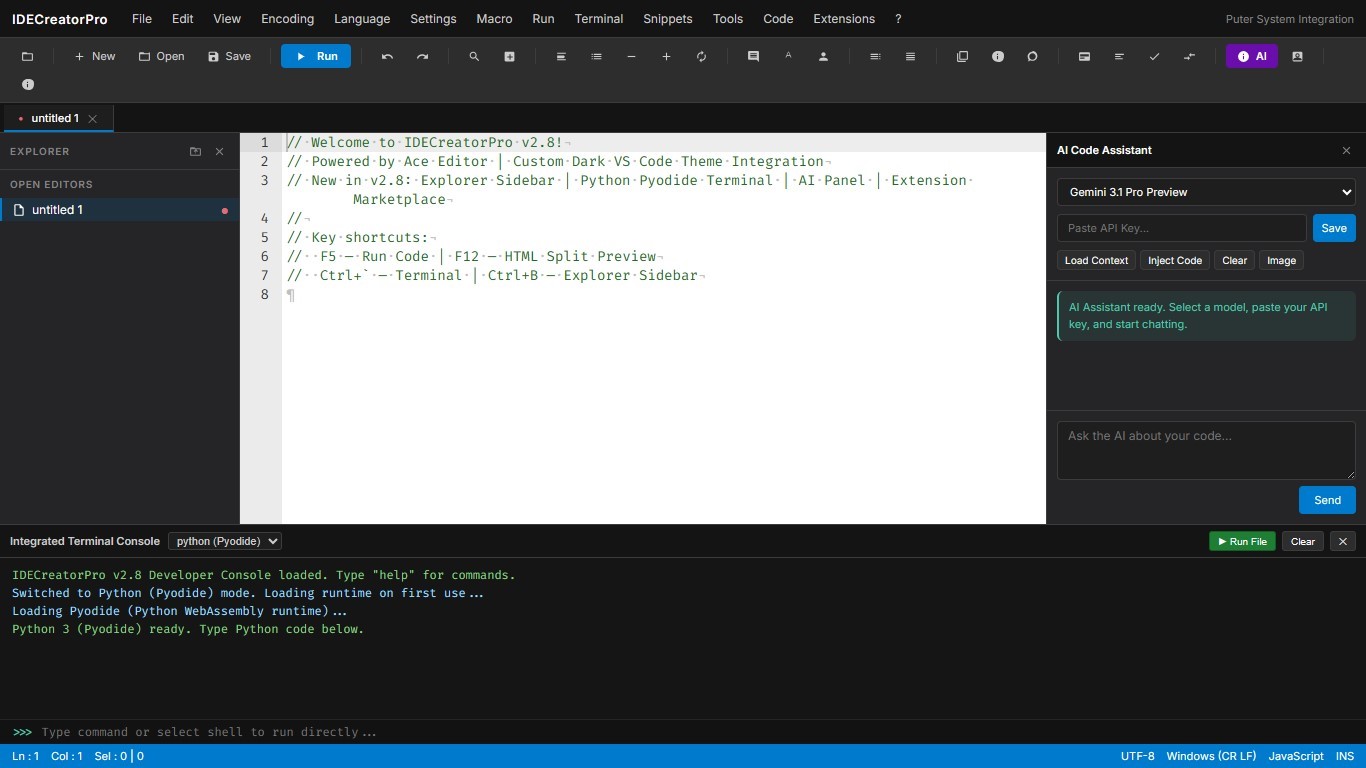Click the contact card icon after AI
This screenshot has height=768, width=1366.
click(1297, 57)
